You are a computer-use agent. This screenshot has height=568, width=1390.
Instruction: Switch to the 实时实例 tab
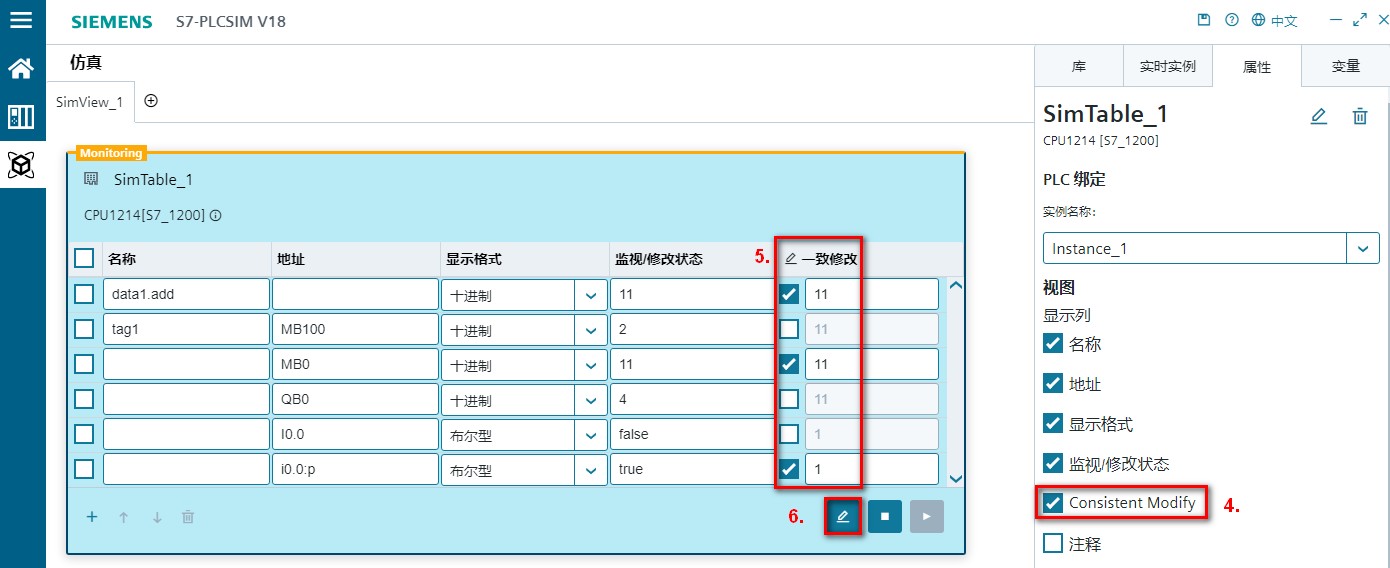click(x=1167, y=66)
